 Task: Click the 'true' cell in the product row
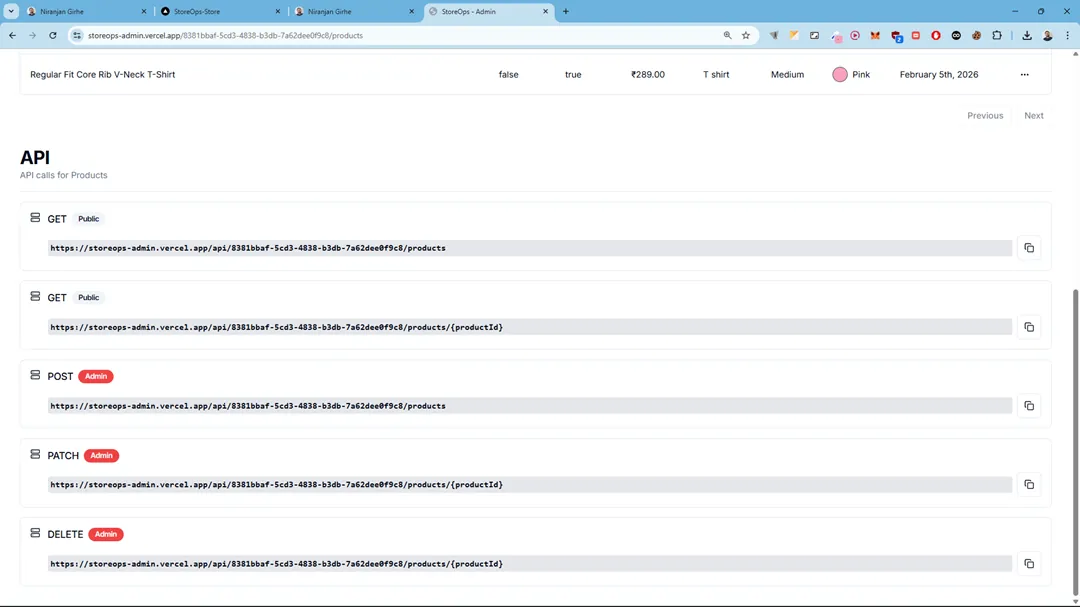pos(573,74)
